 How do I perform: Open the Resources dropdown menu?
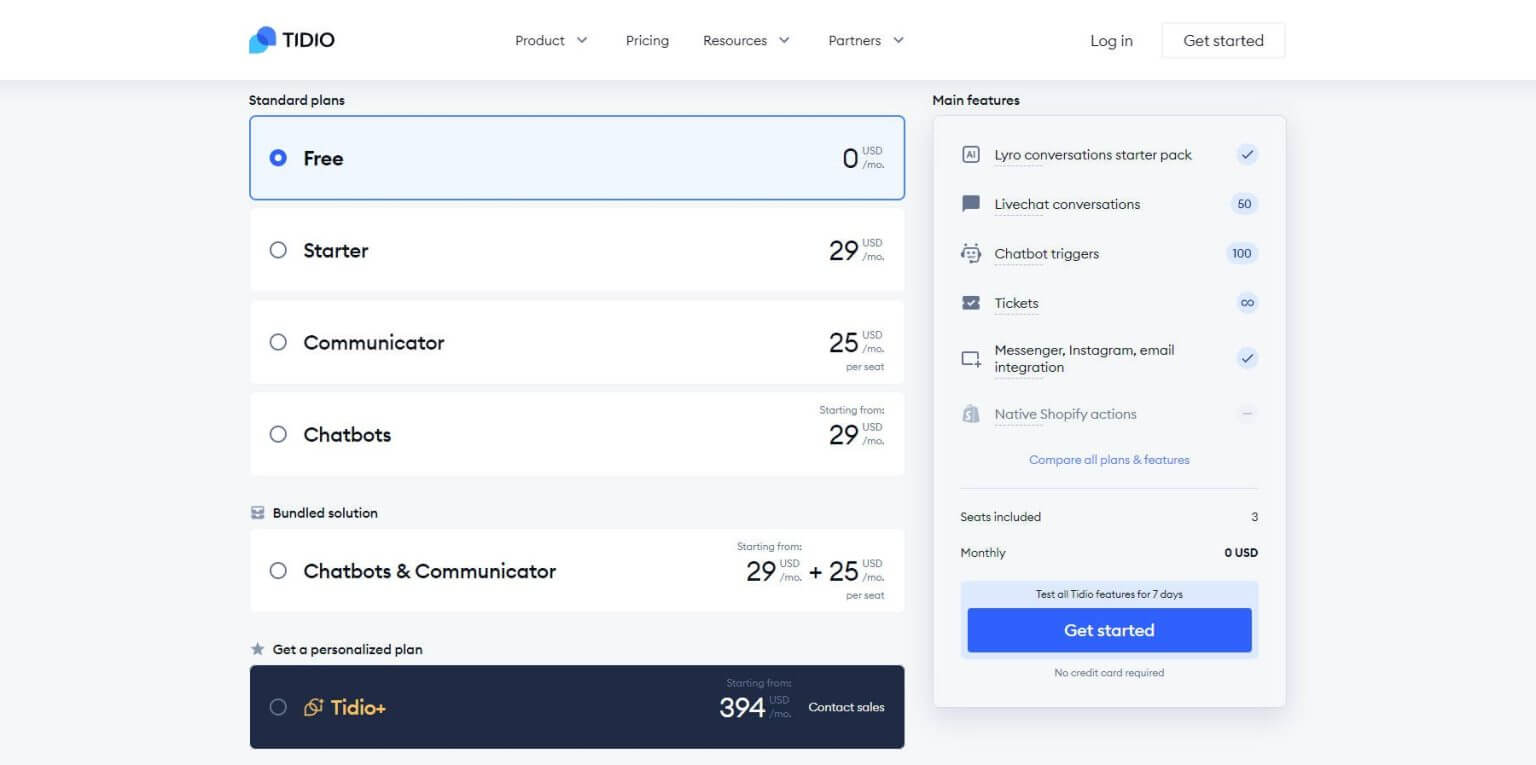[x=746, y=41]
